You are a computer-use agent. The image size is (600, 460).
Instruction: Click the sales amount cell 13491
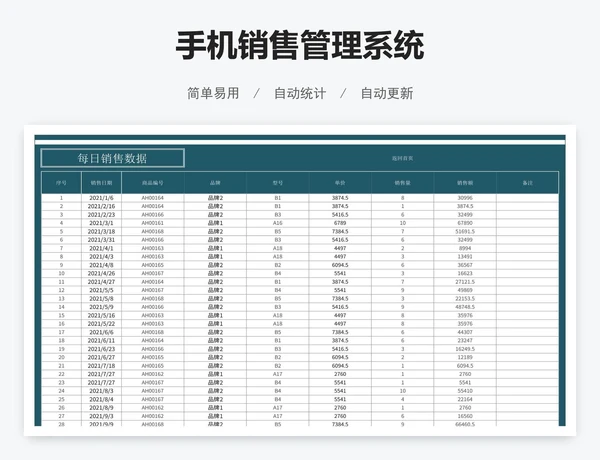[465, 257]
